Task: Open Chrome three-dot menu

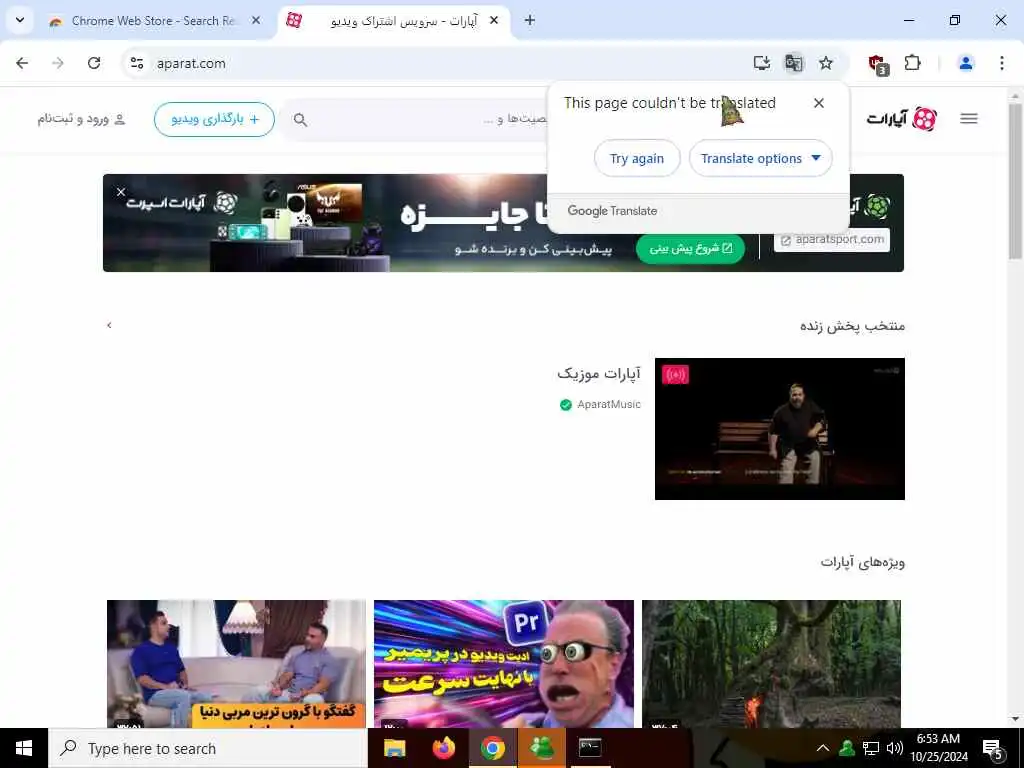Action: pyautogui.click(x=1002, y=63)
